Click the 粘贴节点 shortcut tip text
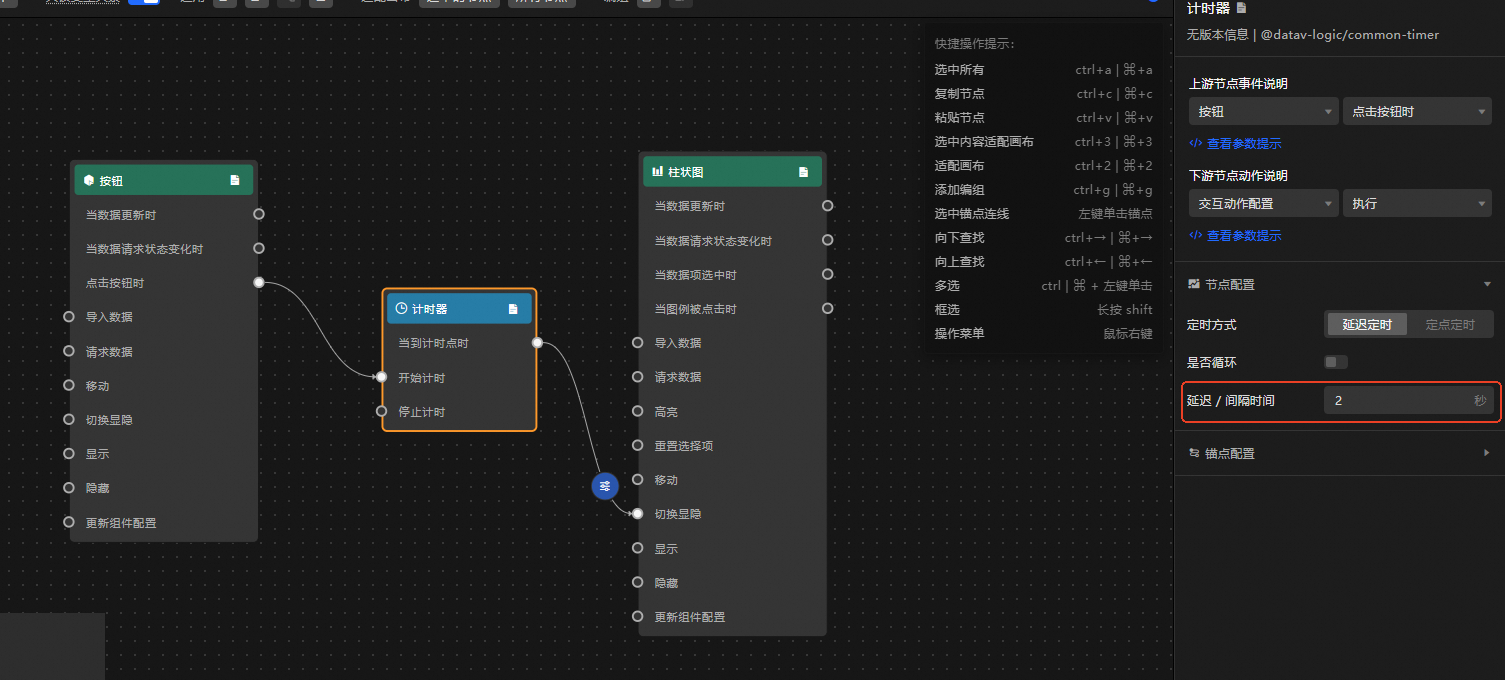Viewport: 1505px width, 680px height. click(x=959, y=118)
